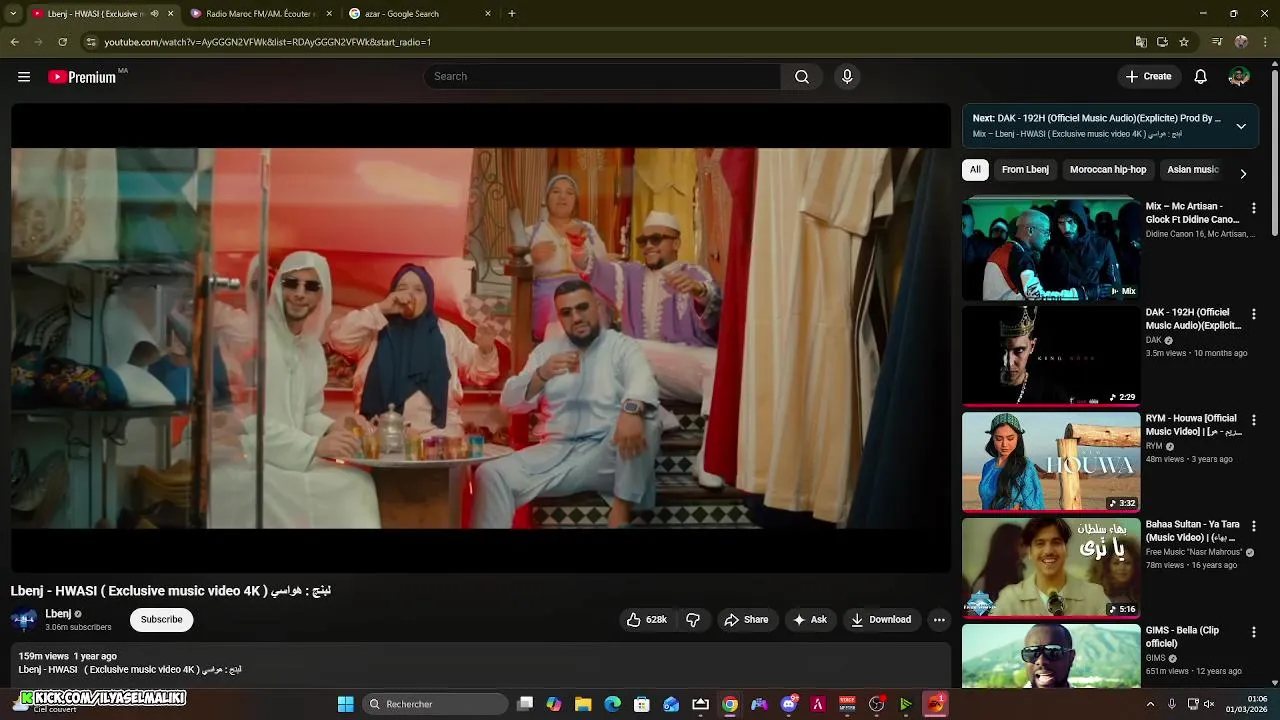Download the video with Download button
1280x720 pixels.
(x=881, y=620)
